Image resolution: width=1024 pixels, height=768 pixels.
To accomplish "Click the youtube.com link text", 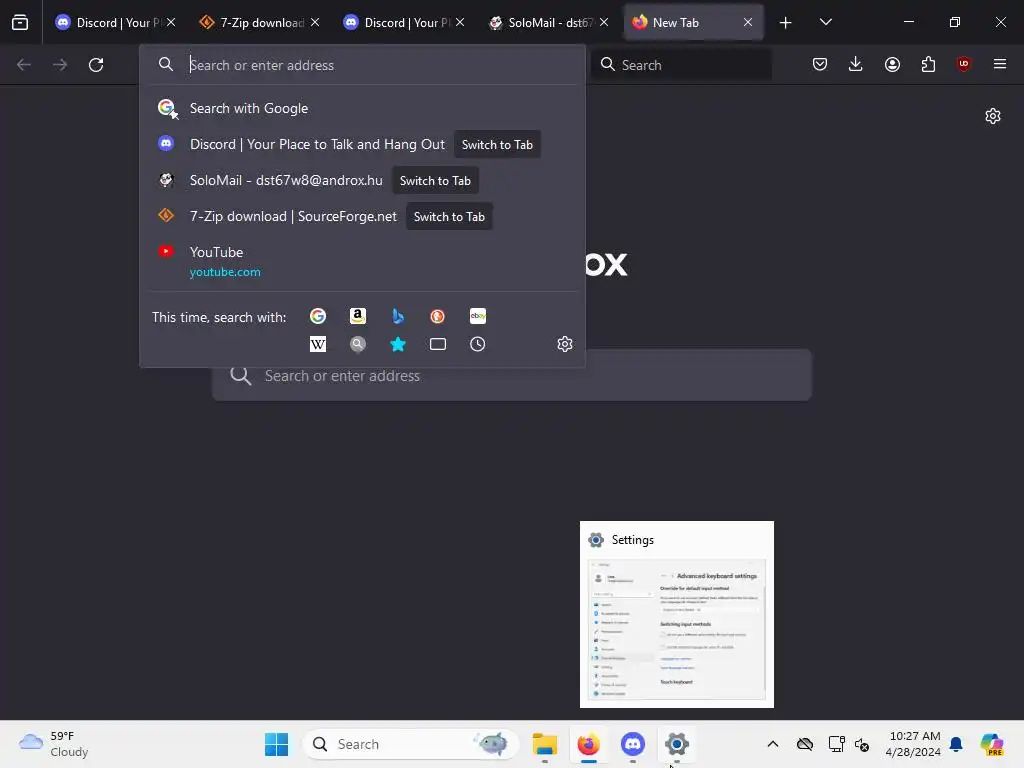I will click(225, 272).
